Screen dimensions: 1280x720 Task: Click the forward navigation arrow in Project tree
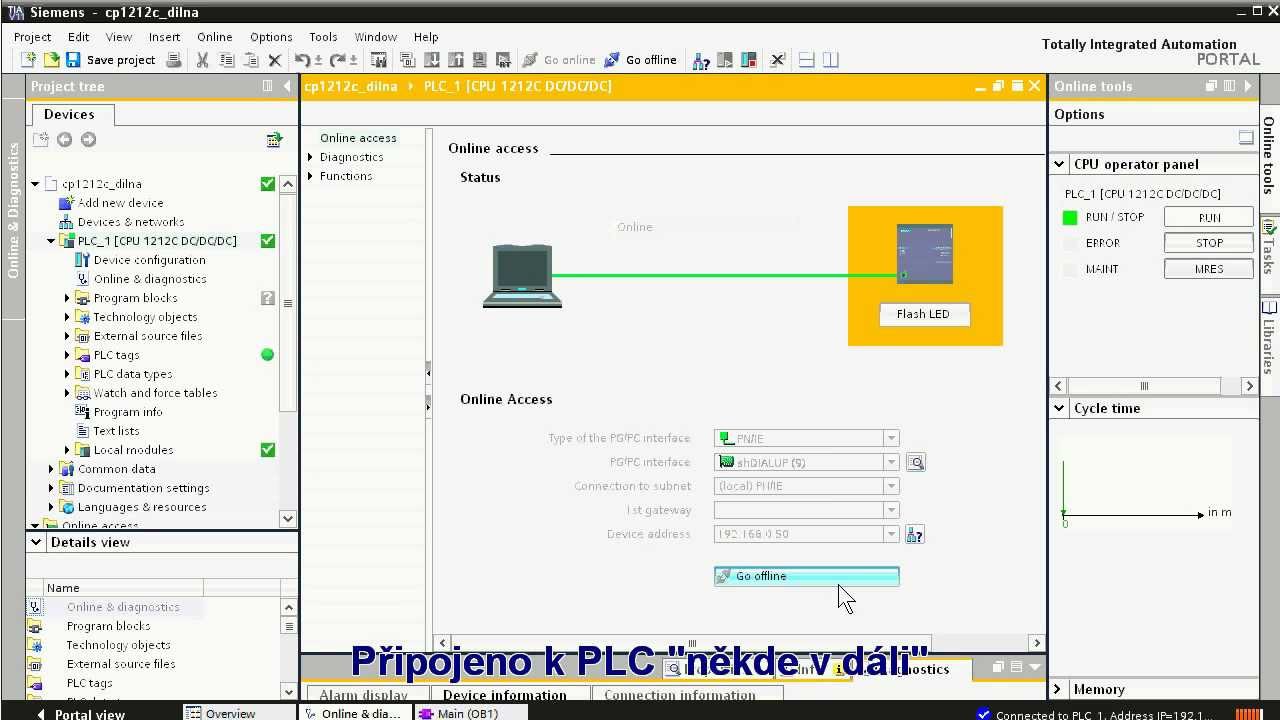88,140
